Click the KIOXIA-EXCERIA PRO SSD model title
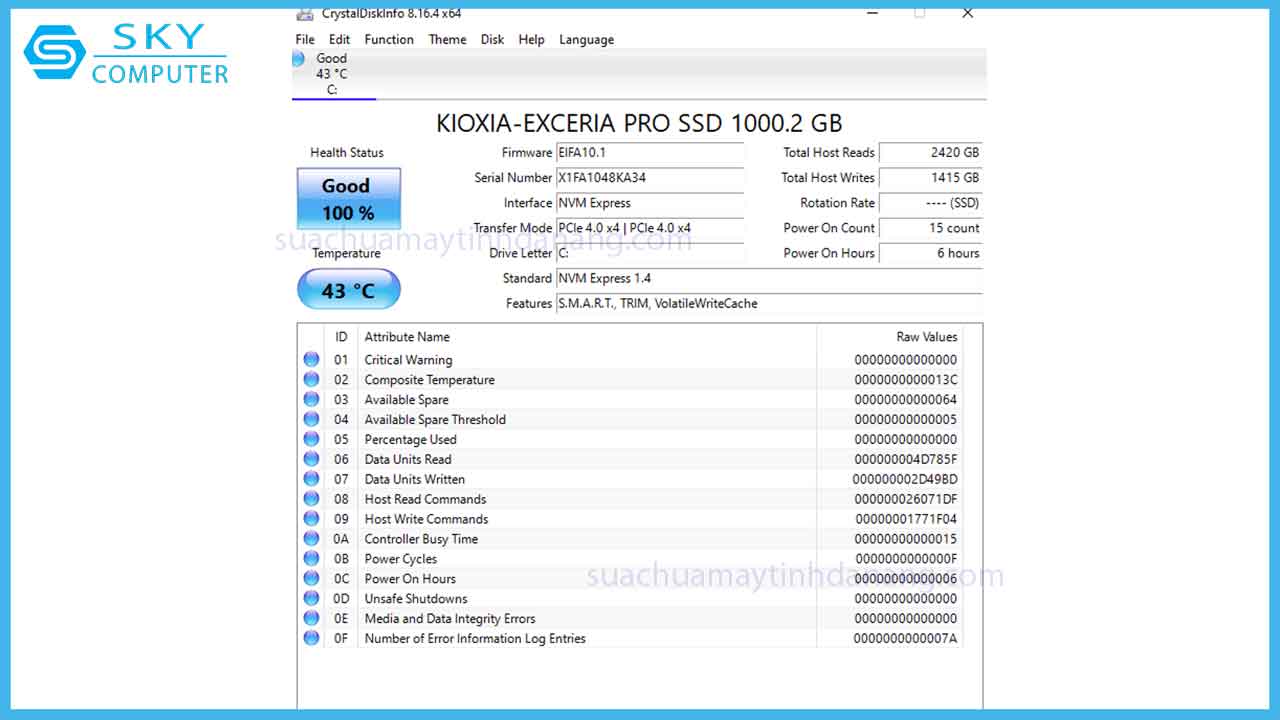The width and height of the screenshot is (1280, 720). (x=639, y=123)
